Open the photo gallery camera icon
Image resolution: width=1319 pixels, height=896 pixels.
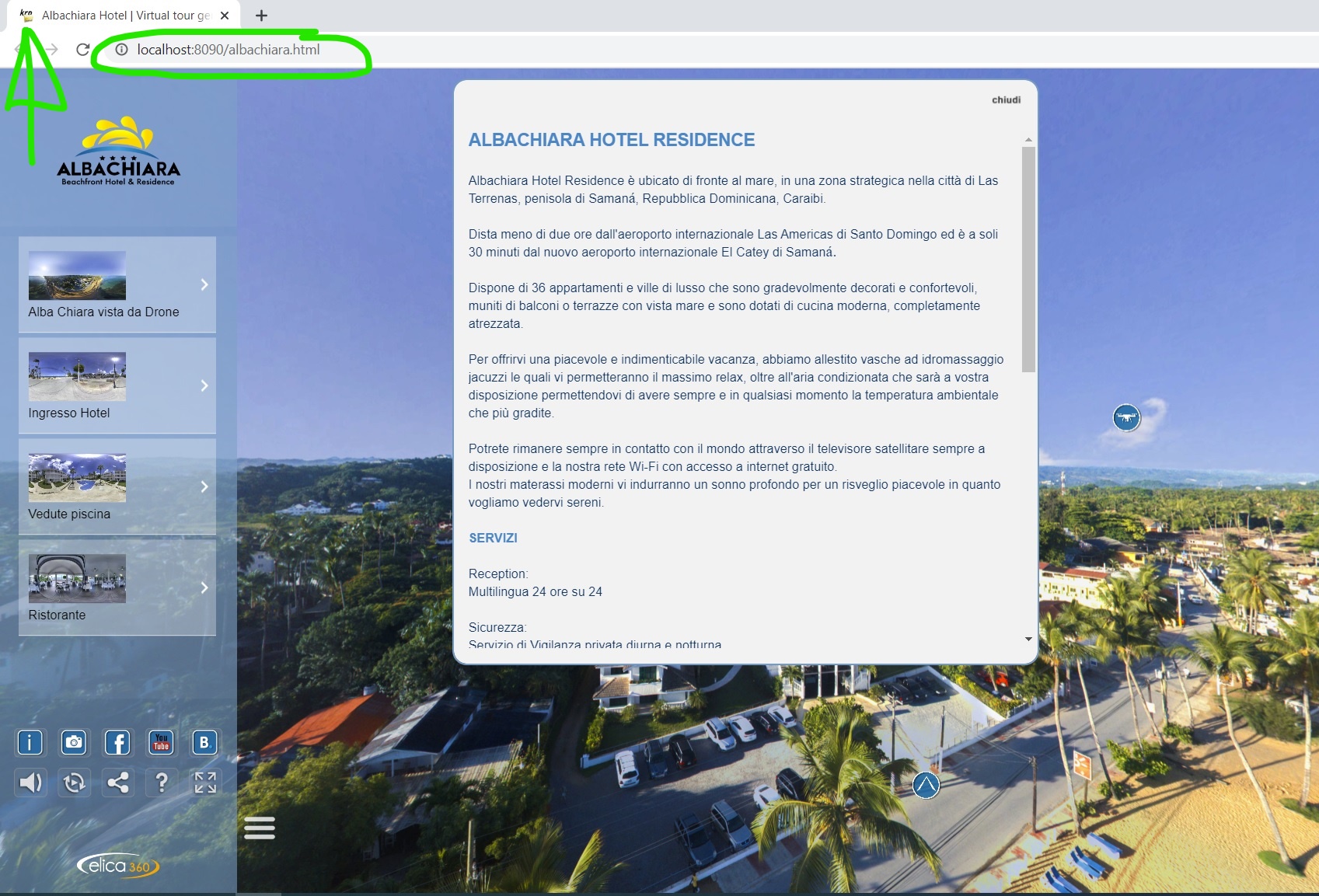point(74,743)
